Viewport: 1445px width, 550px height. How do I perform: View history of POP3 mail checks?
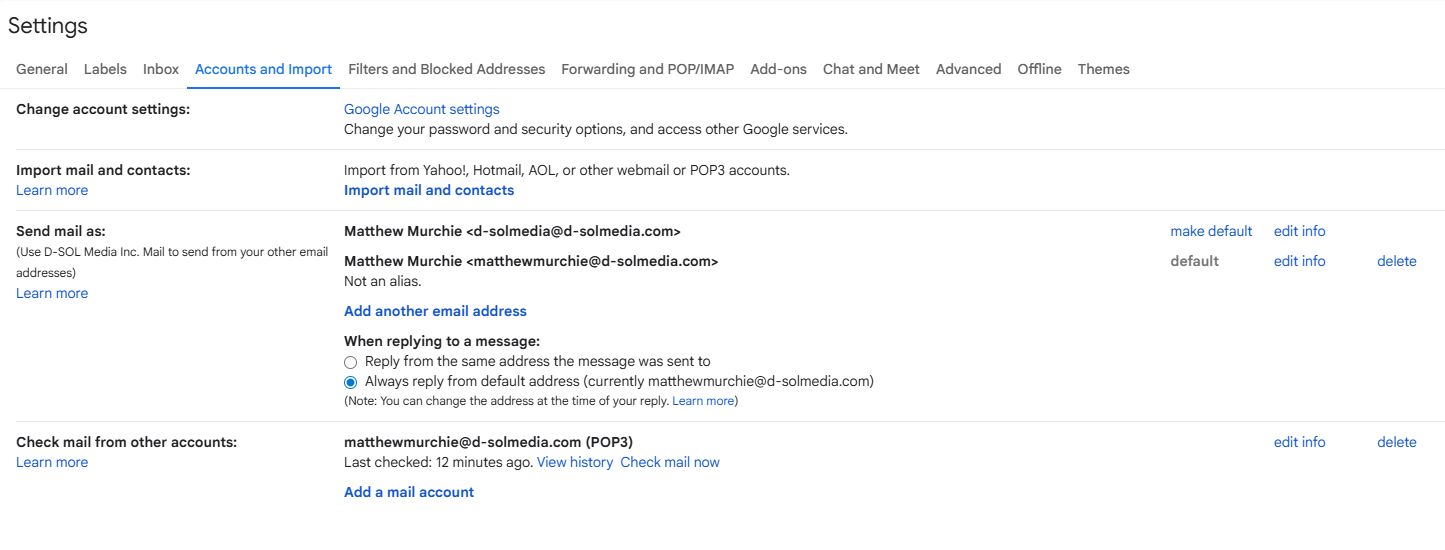(575, 462)
